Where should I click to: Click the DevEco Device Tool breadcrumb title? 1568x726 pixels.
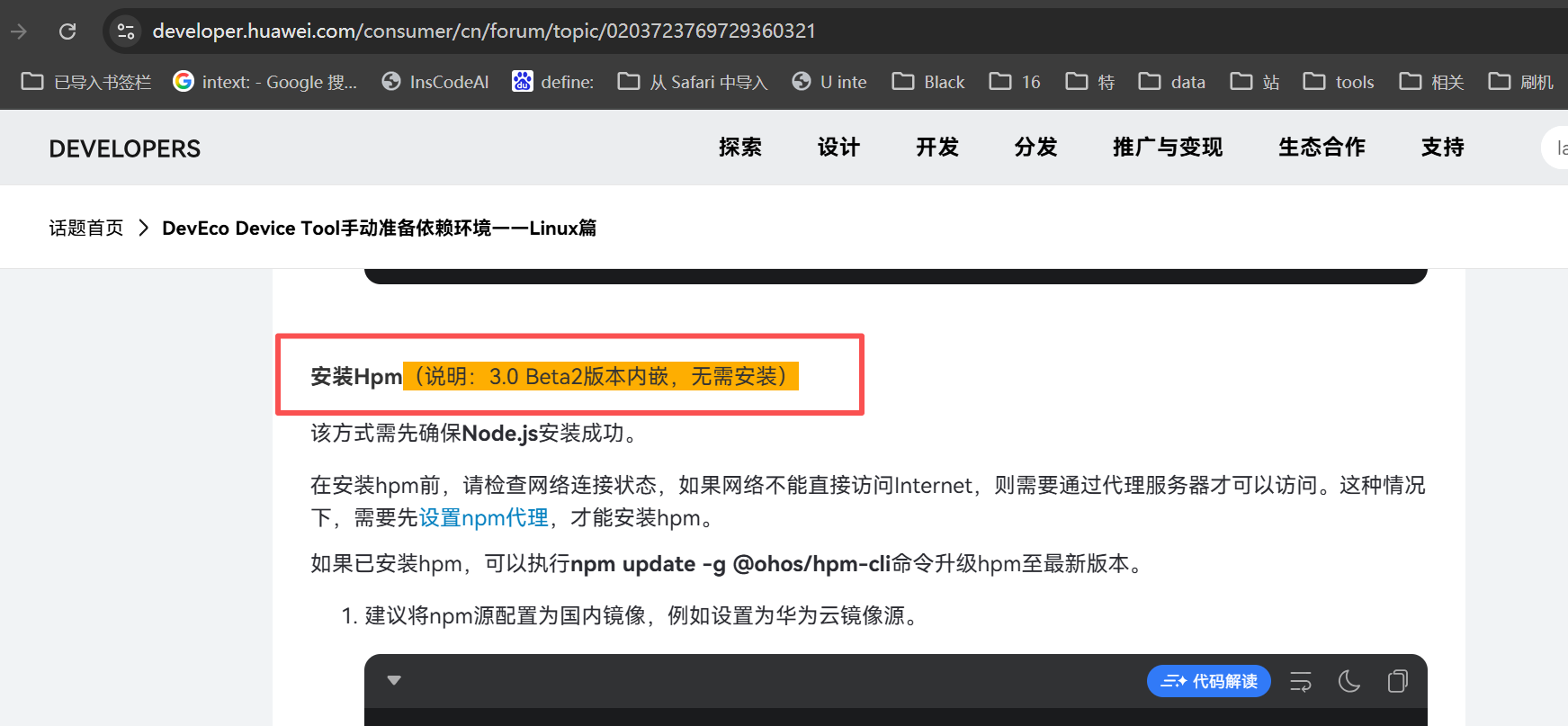[379, 228]
